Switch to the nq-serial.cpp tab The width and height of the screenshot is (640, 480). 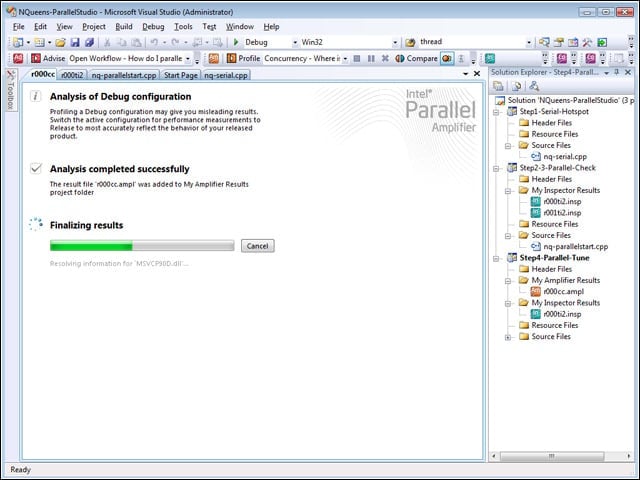(226, 75)
